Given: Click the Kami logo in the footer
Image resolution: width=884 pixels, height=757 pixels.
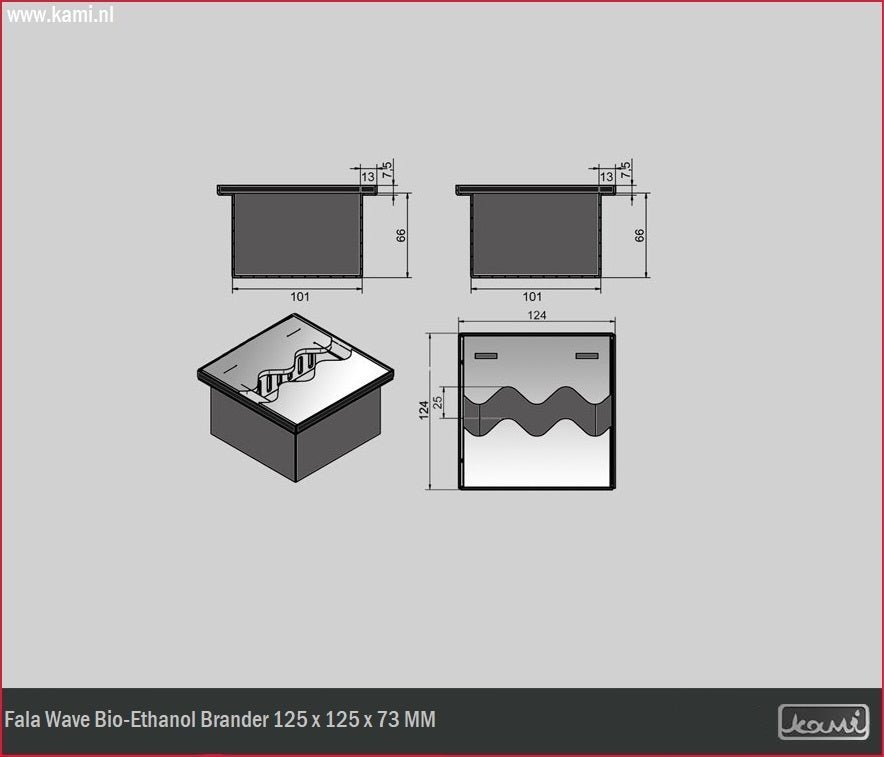Looking at the screenshot, I should pyautogui.click(x=823, y=722).
